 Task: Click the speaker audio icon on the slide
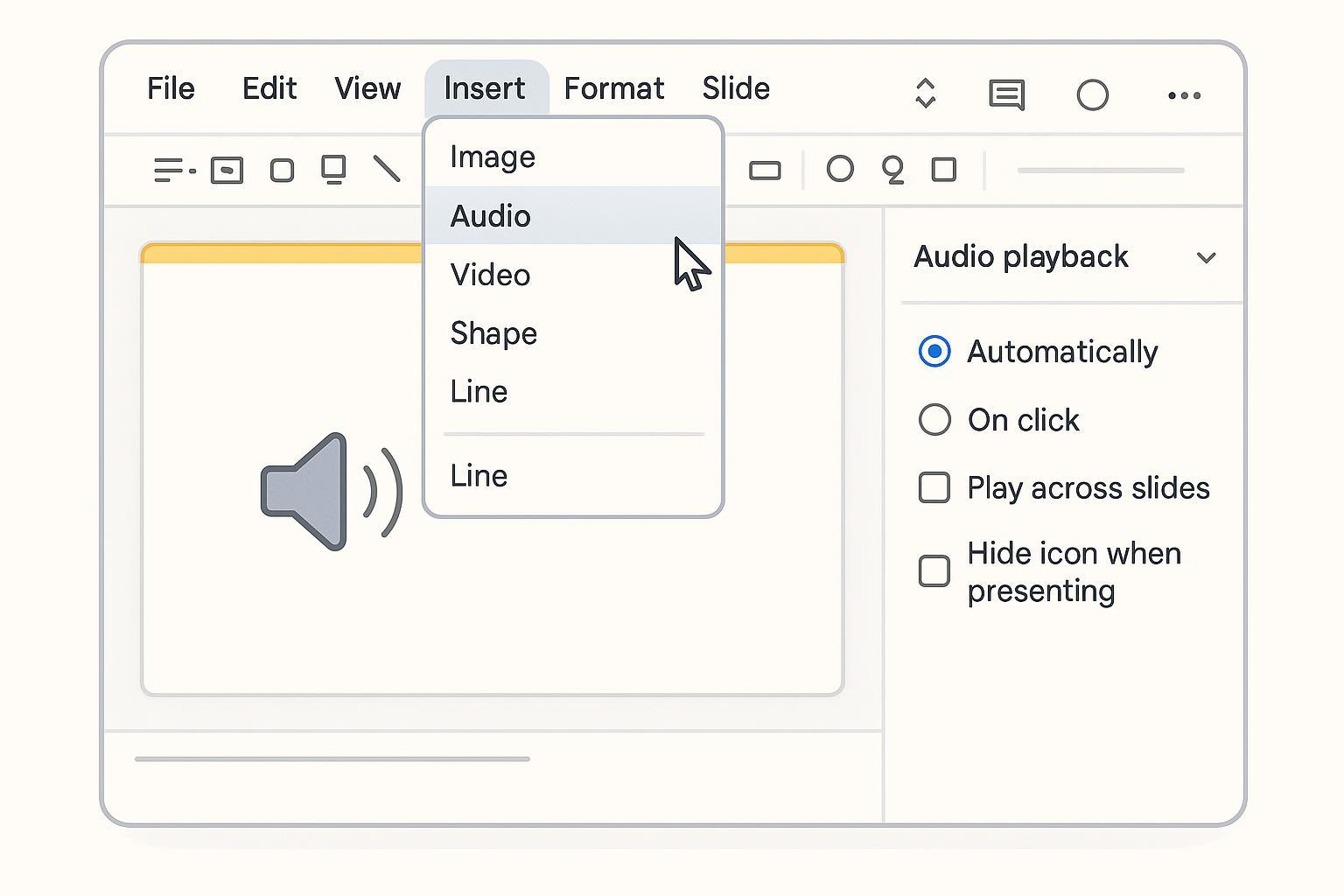331,492
